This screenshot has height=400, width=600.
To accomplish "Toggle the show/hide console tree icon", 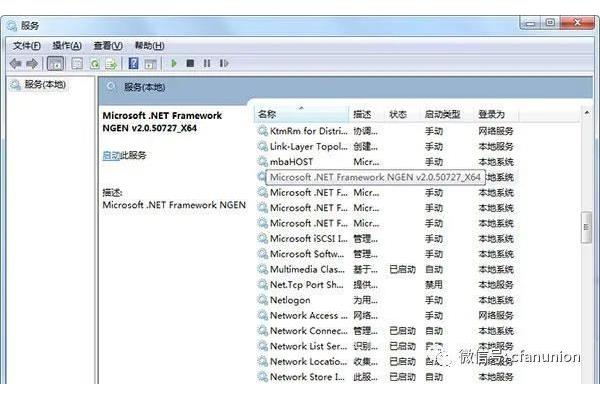I will click(x=55, y=64).
